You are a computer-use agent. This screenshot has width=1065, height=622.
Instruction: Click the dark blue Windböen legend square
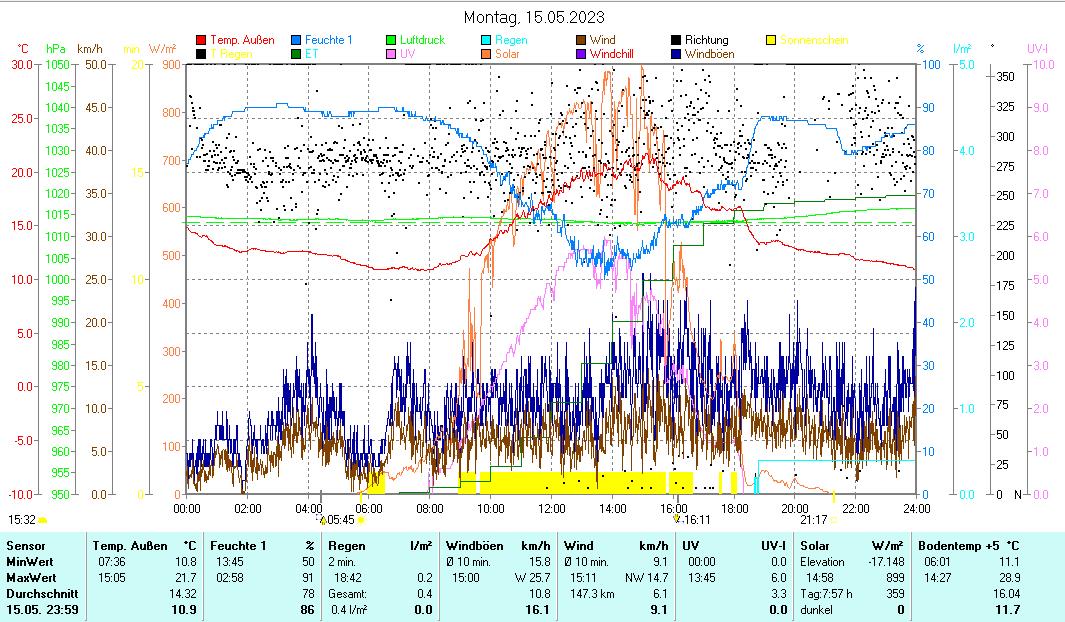(x=676, y=54)
